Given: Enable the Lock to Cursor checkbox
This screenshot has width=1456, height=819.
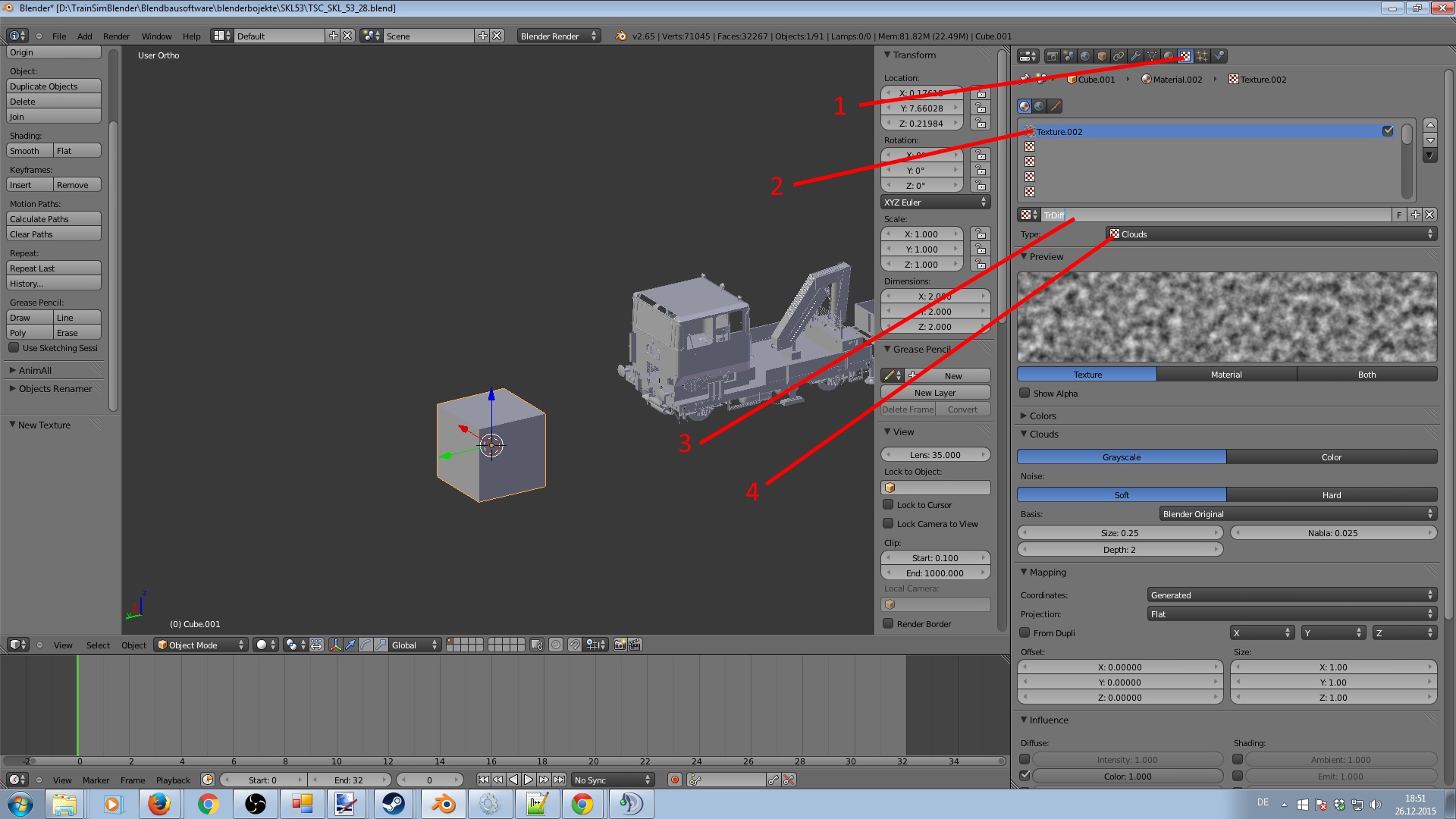Looking at the screenshot, I should tap(888, 505).
